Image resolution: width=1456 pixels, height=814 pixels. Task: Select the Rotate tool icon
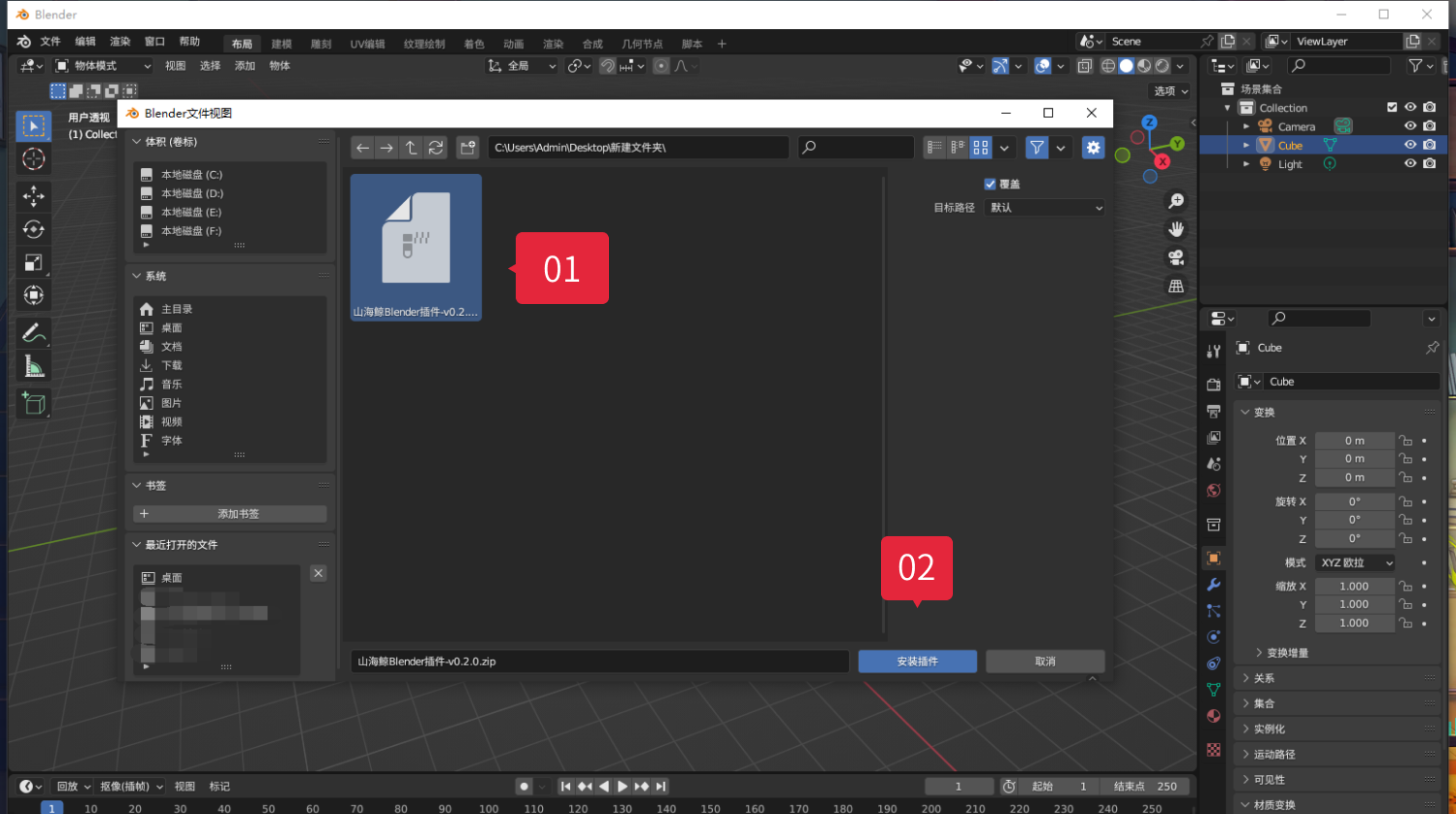(x=33, y=229)
